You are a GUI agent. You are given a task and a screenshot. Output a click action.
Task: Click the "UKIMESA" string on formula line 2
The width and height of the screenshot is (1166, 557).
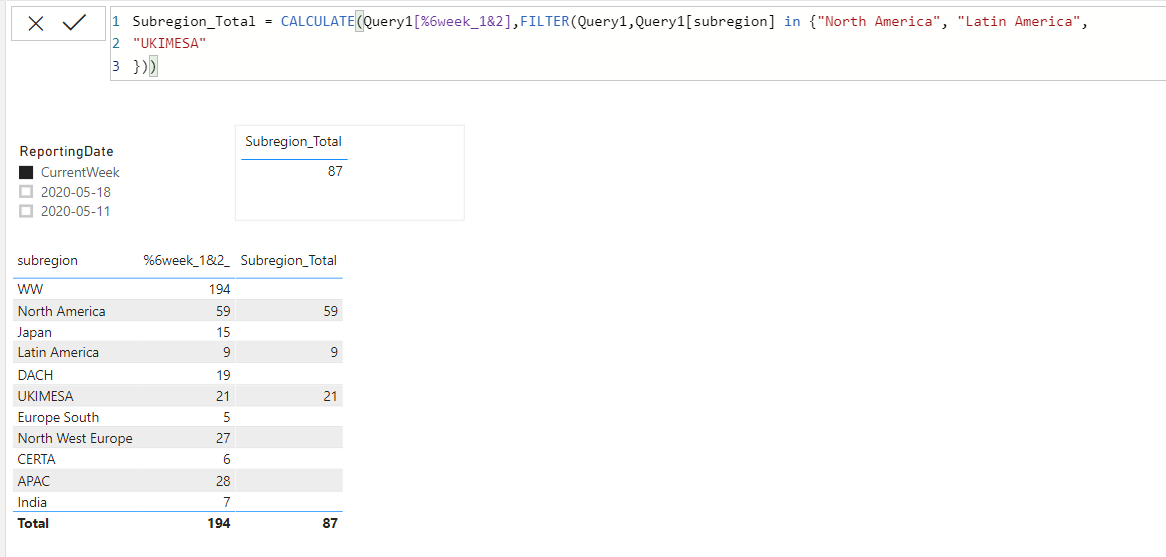pos(169,44)
